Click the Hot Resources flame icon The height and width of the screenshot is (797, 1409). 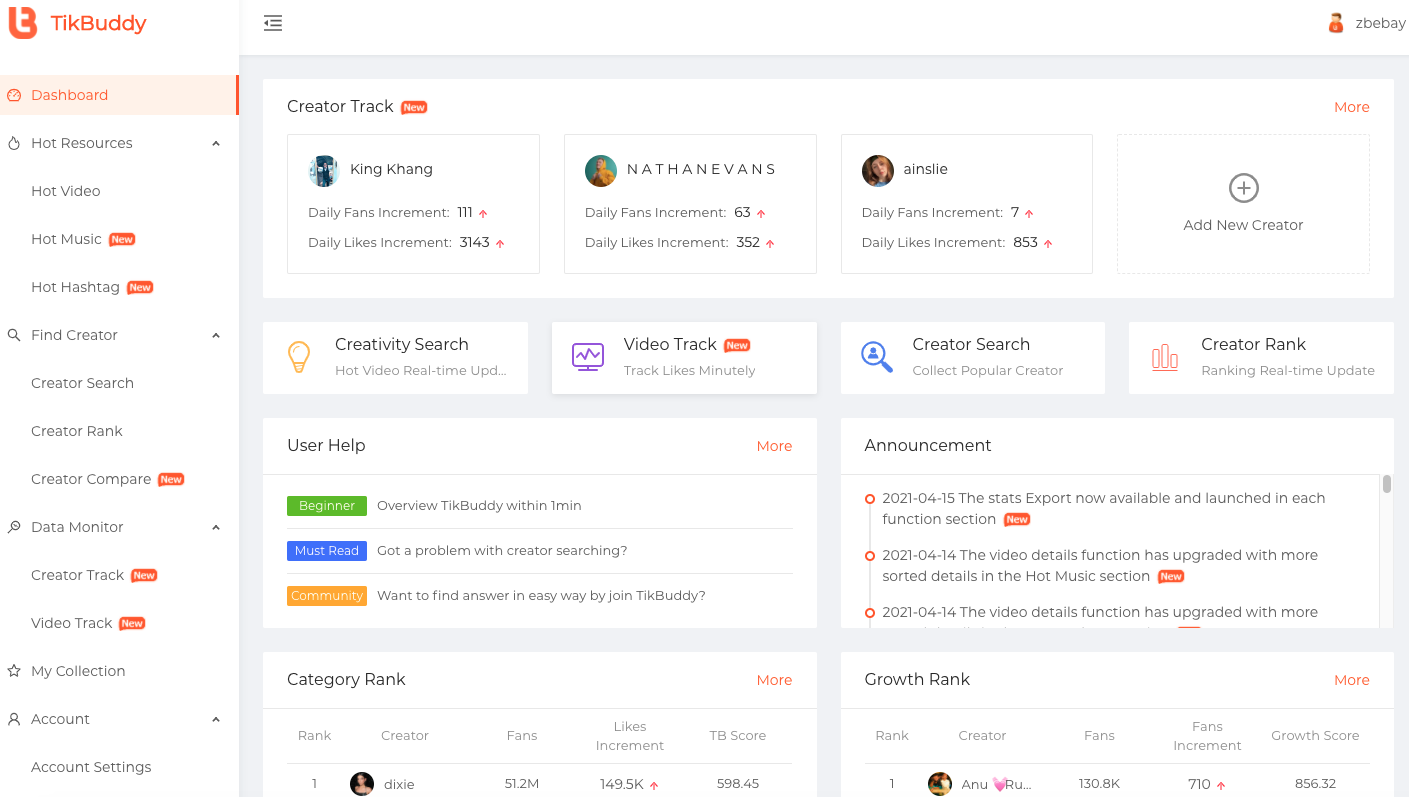tap(14, 143)
